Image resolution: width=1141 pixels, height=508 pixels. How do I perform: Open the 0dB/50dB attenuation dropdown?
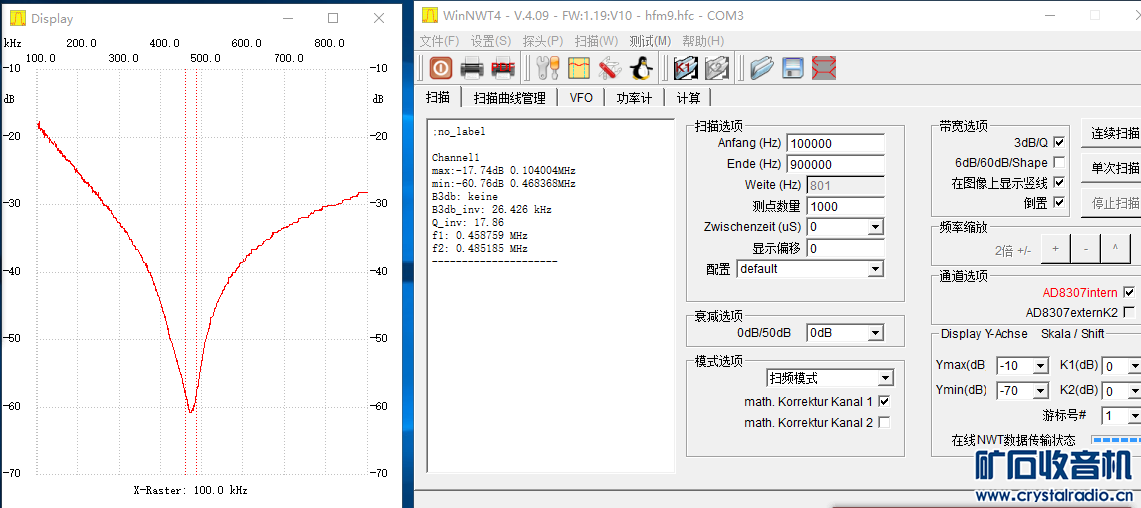tap(875, 333)
